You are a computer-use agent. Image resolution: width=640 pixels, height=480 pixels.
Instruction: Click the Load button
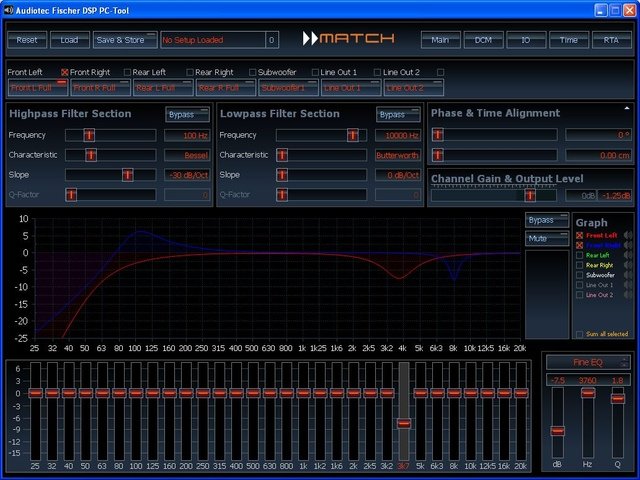tap(69, 40)
